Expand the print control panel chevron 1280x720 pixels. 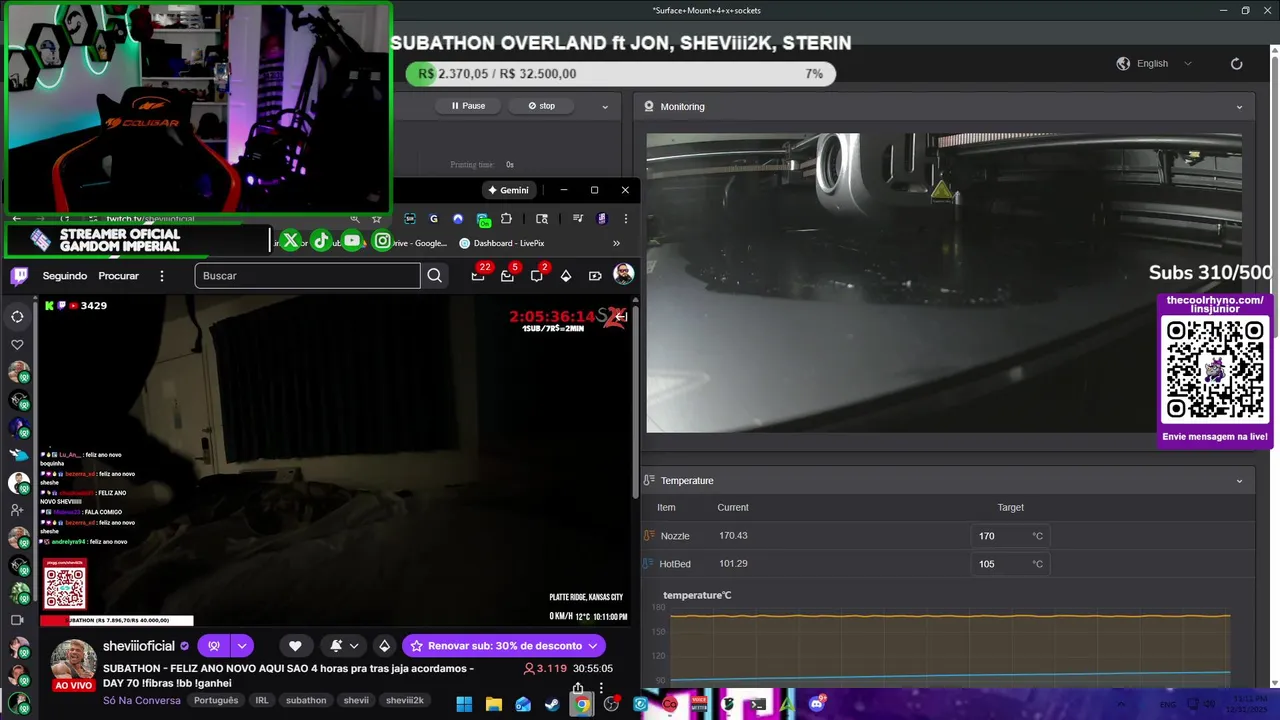(604, 107)
